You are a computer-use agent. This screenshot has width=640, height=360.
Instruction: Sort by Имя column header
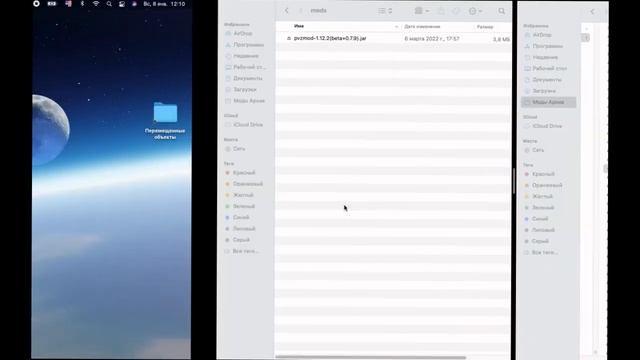point(299,26)
